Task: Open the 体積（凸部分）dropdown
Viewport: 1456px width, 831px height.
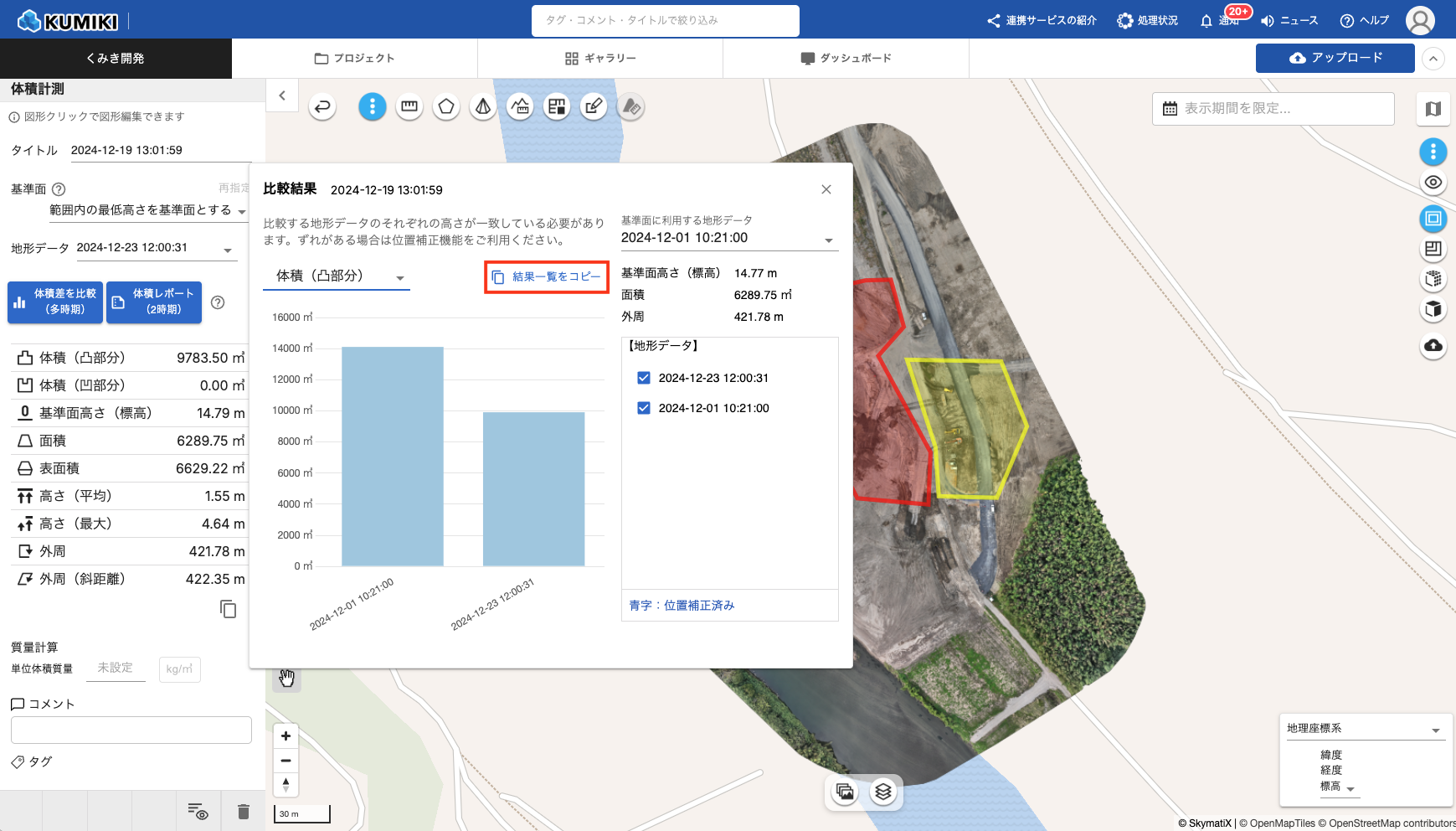Action: [x=337, y=276]
